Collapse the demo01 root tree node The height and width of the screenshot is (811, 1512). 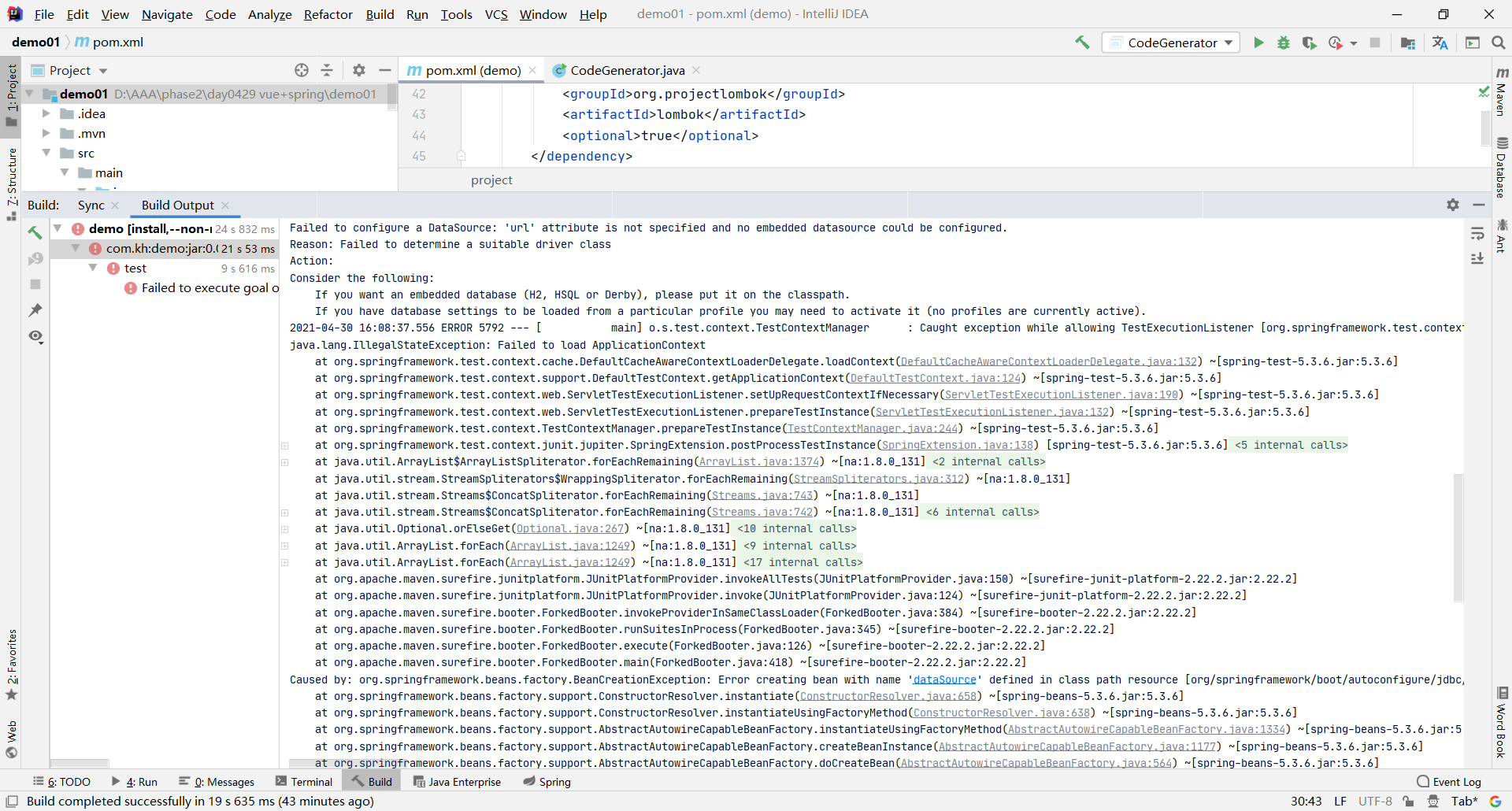coord(30,94)
